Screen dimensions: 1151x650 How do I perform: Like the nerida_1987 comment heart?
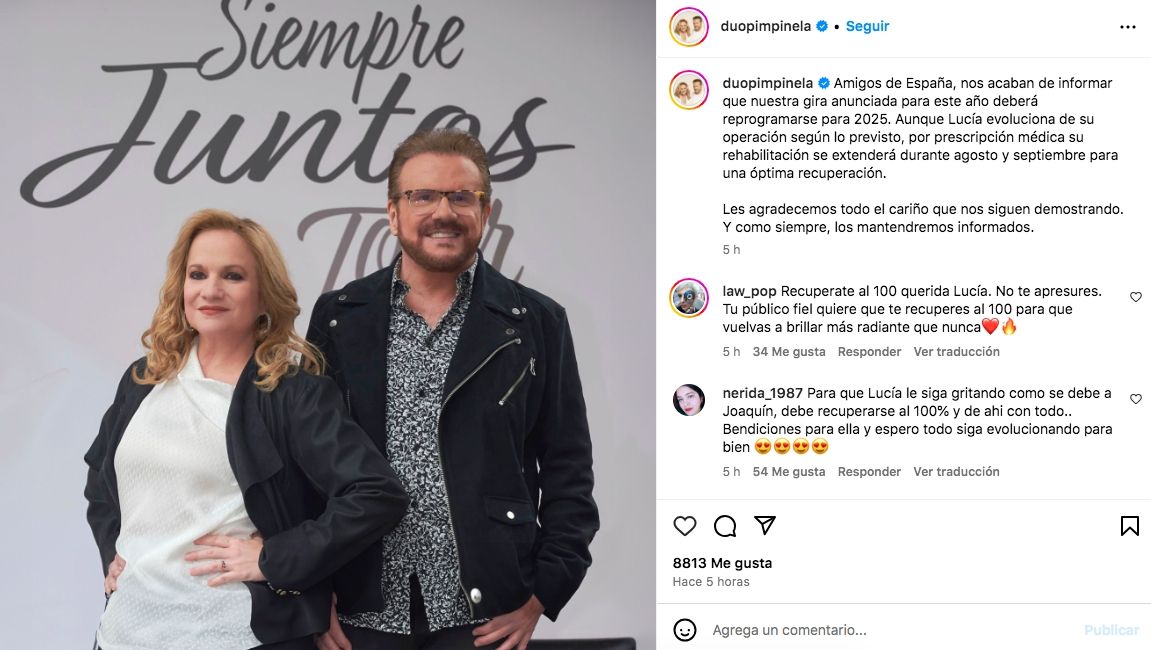tap(1136, 399)
